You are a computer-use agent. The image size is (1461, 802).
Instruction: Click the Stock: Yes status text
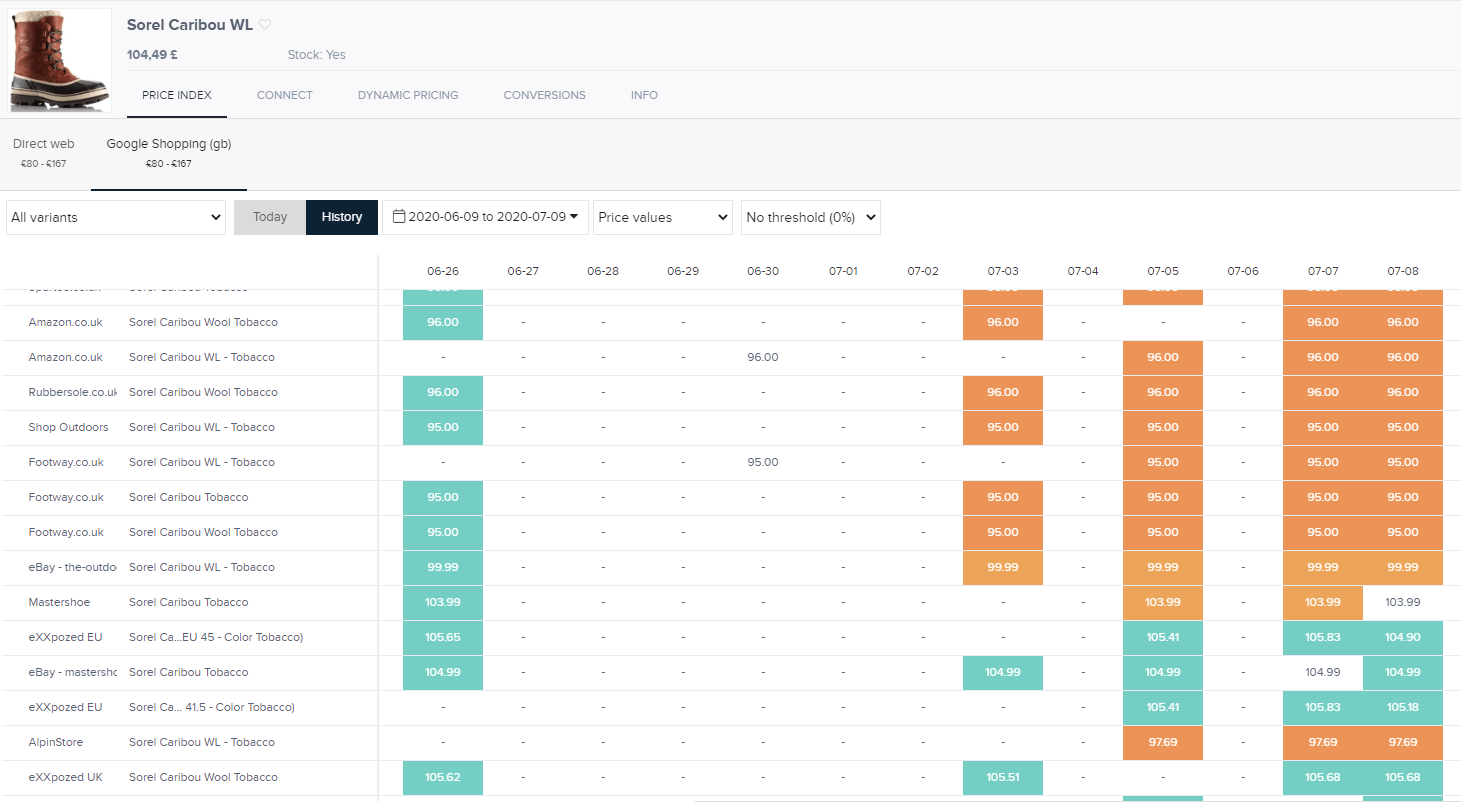(316, 55)
